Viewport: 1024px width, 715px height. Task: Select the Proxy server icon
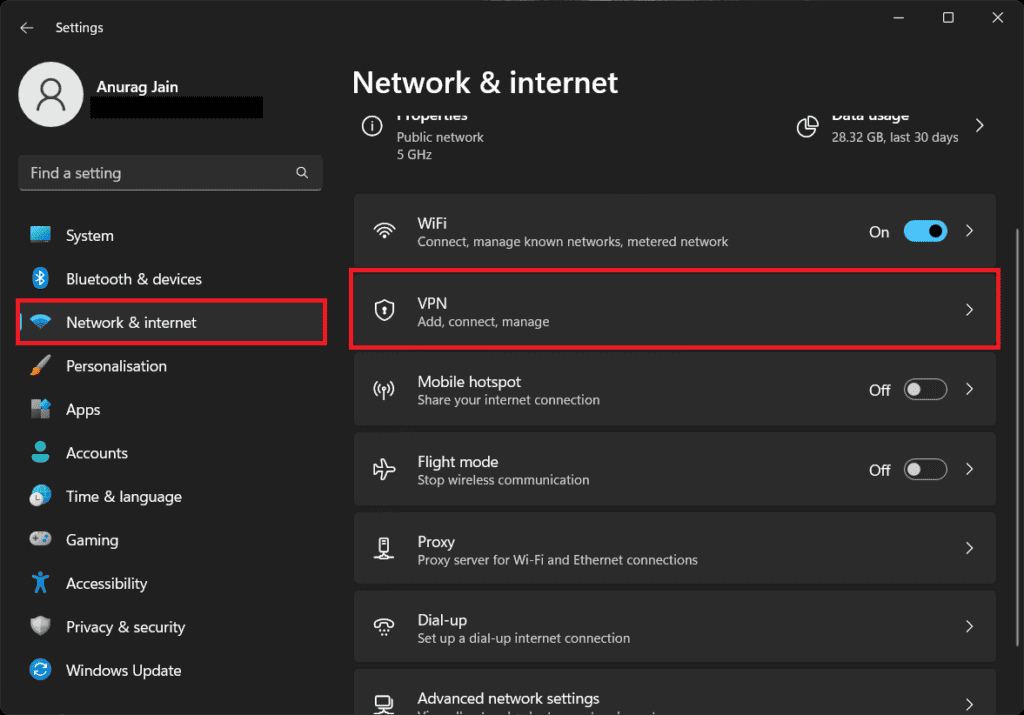(384, 547)
